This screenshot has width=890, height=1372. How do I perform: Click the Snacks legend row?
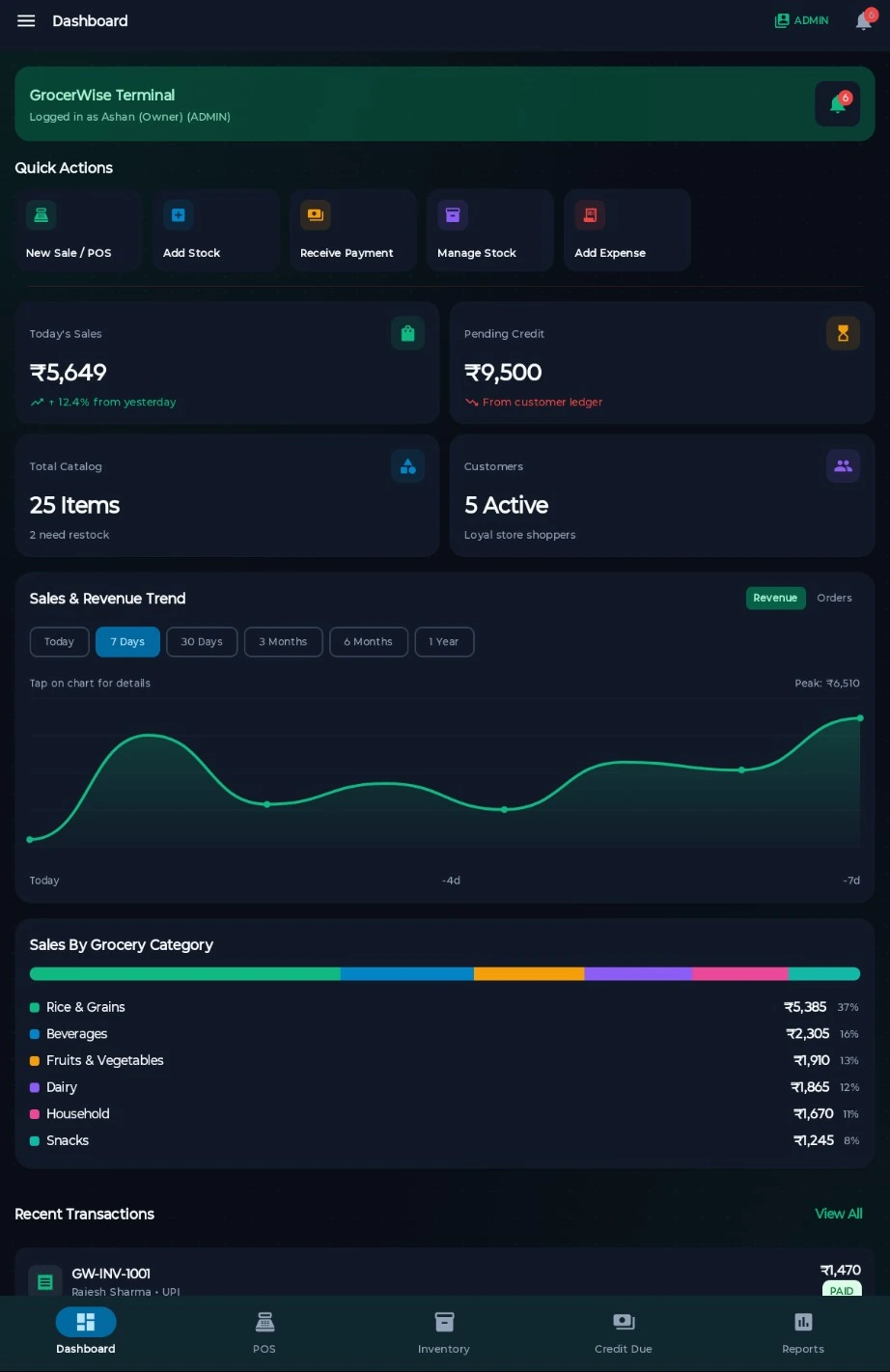[x=444, y=1140]
